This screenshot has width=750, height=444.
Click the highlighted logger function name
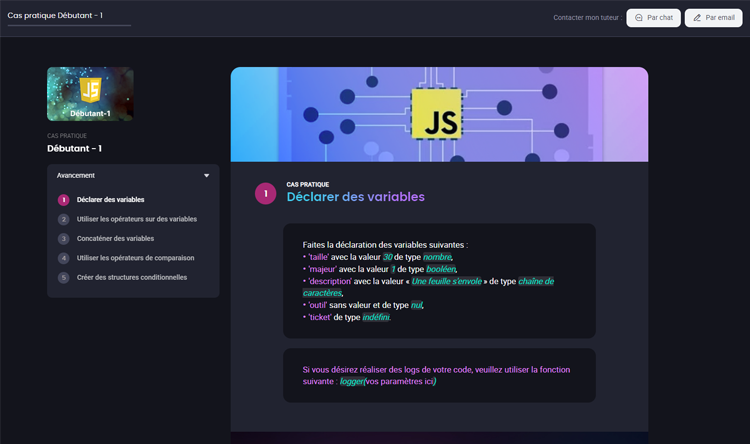pos(352,381)
